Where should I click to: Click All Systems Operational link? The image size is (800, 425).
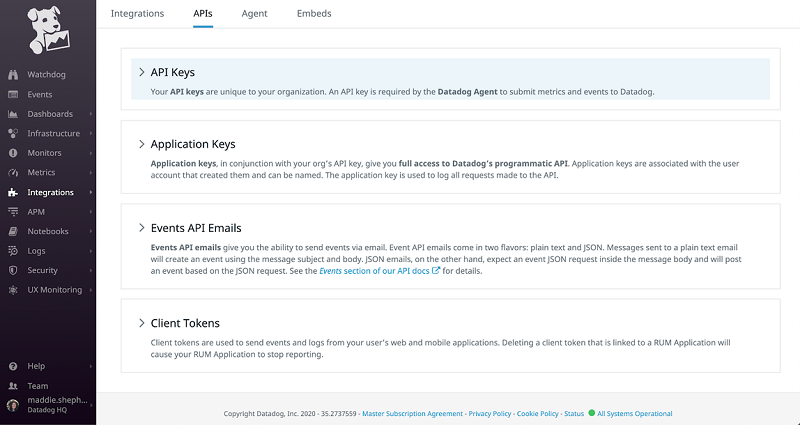pyautogui.click(x=635, y=414)
